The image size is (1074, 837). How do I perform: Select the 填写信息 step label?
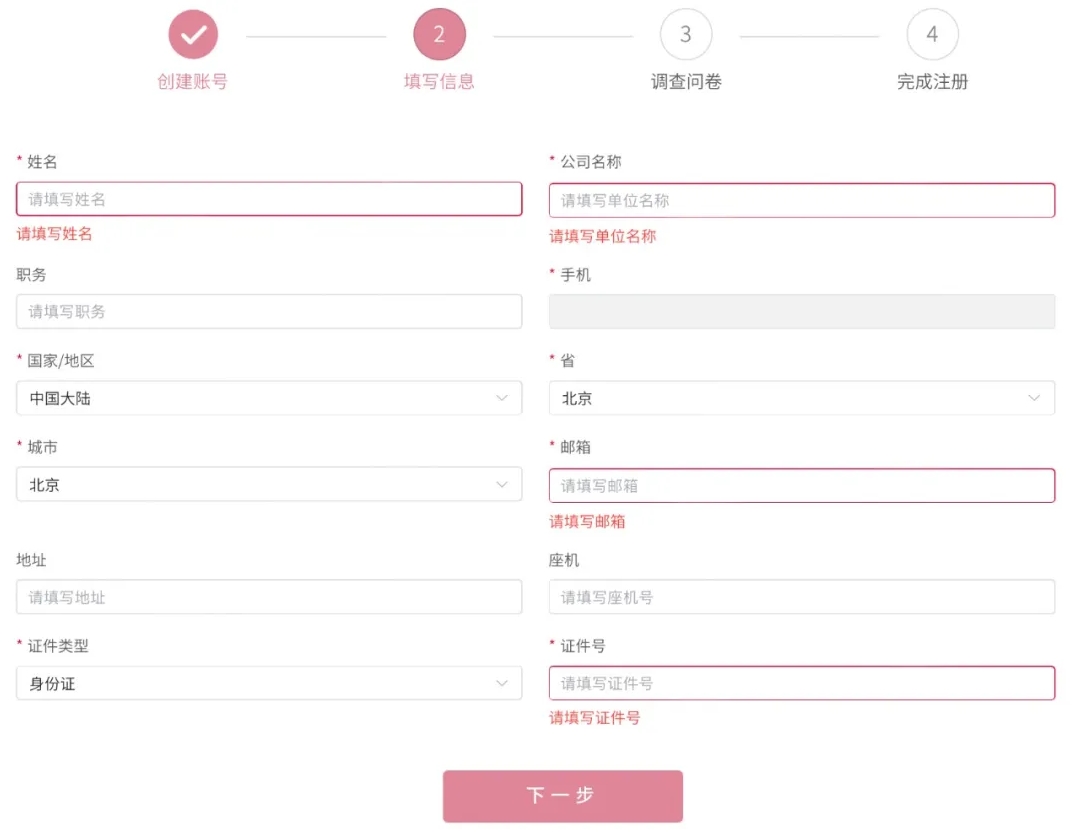click(439, 82)
